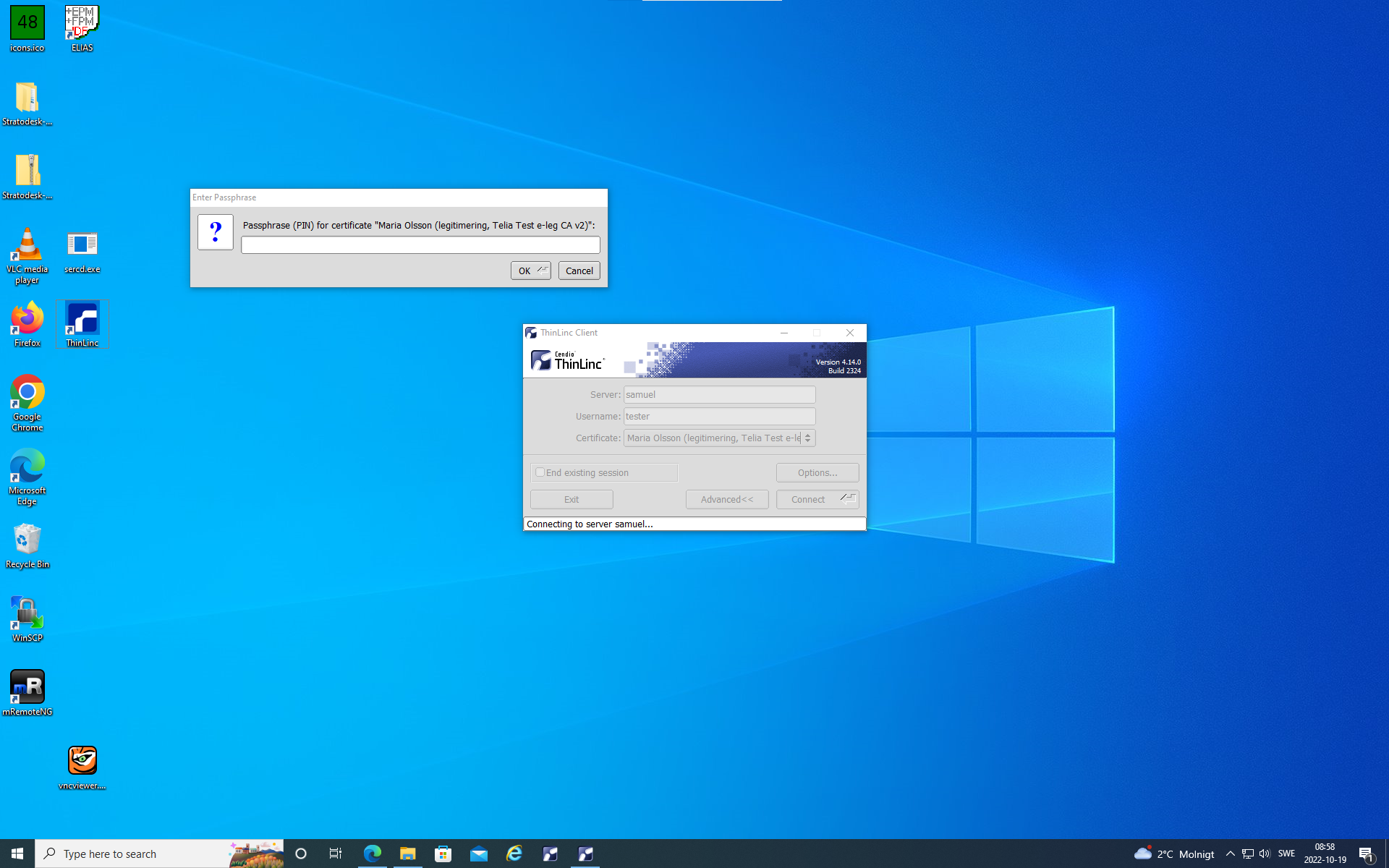Screen dimensions: 1389x868
Task: Select the Stratodesk zipped folder icon
Action: click(x=27, y=177)
